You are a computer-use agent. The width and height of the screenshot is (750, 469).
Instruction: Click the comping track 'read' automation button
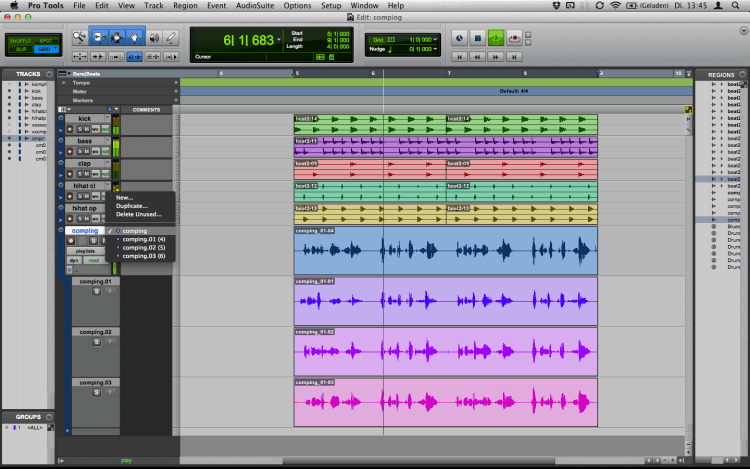click(x=94, y=260)
